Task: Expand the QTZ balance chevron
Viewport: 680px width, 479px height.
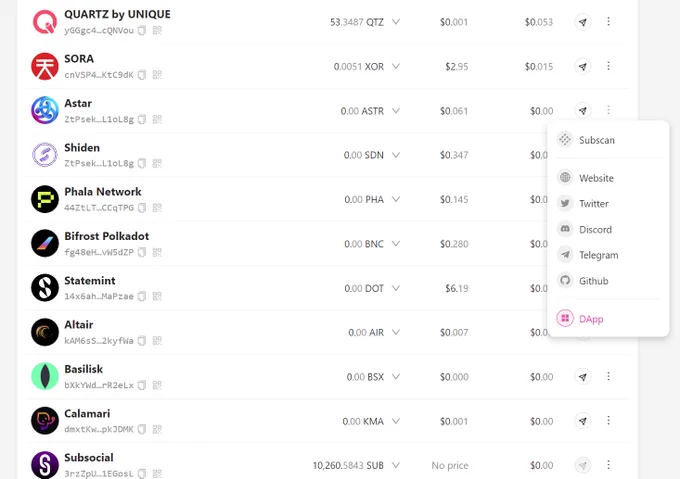Action: click(396, 22)
